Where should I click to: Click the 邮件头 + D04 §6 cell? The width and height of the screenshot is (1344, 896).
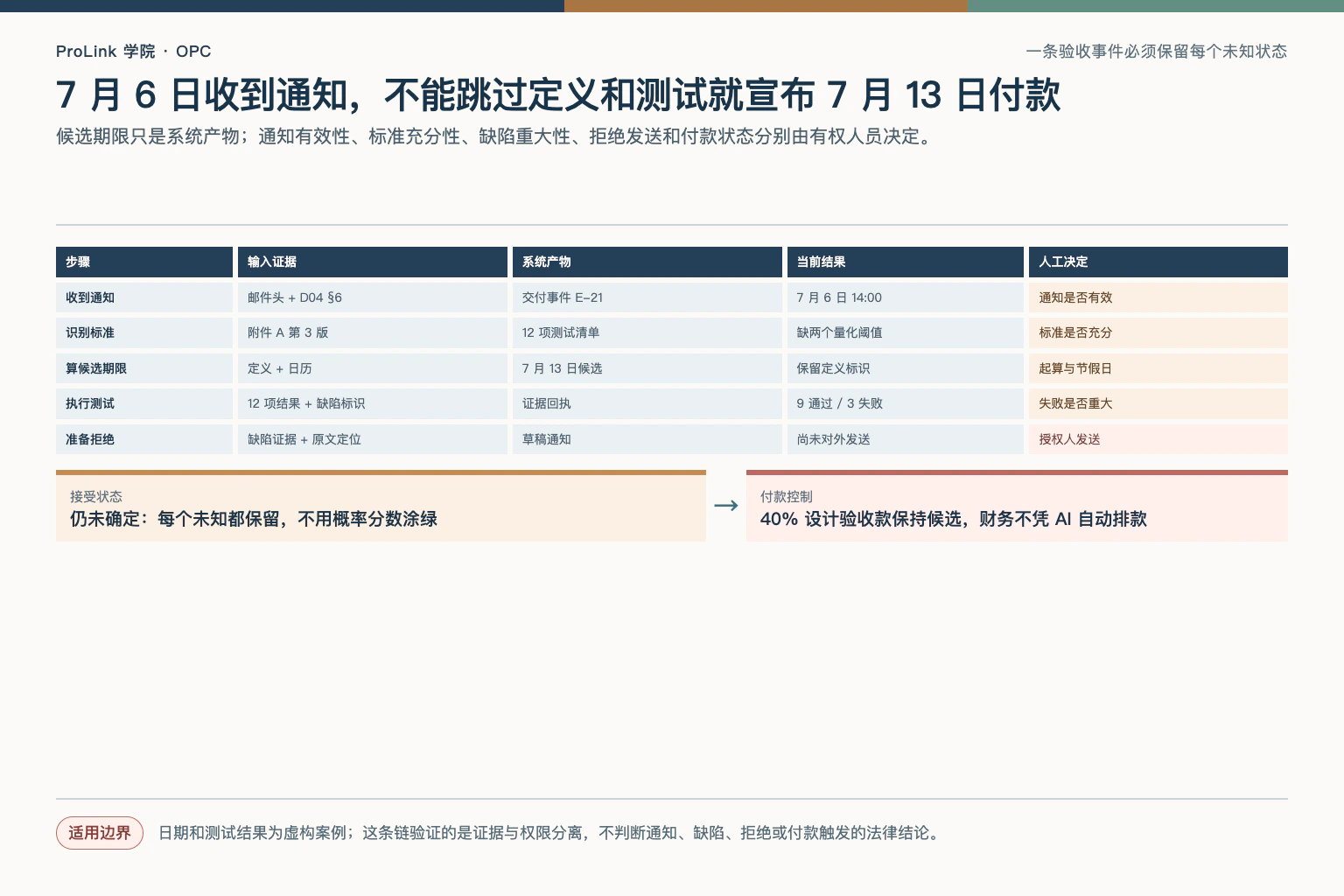point(373,297)
